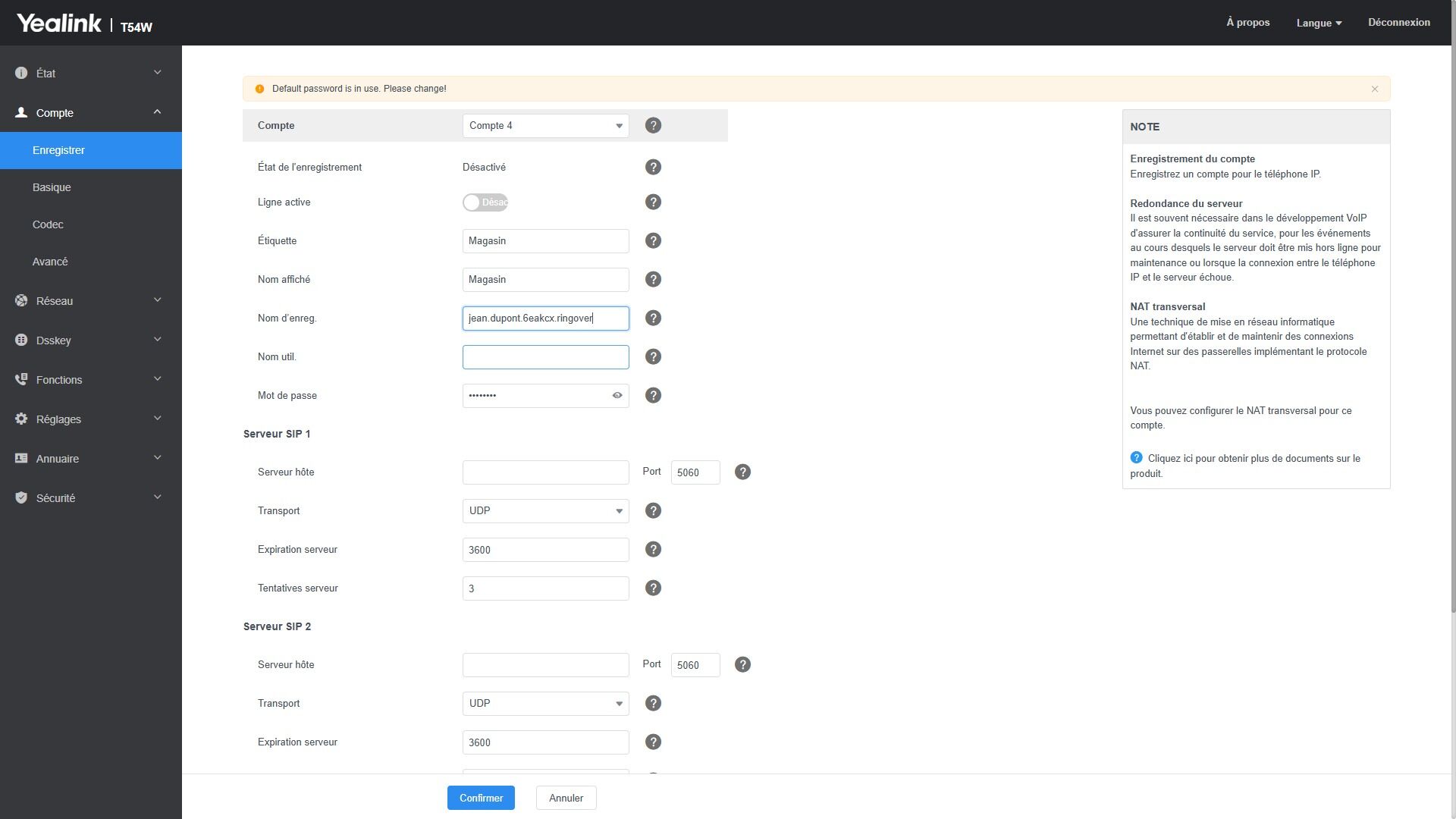The width and height of the screenshot is (1456, 819).
Task: Click the help icon next to Tentatives serveur
Action: (653, 588)
